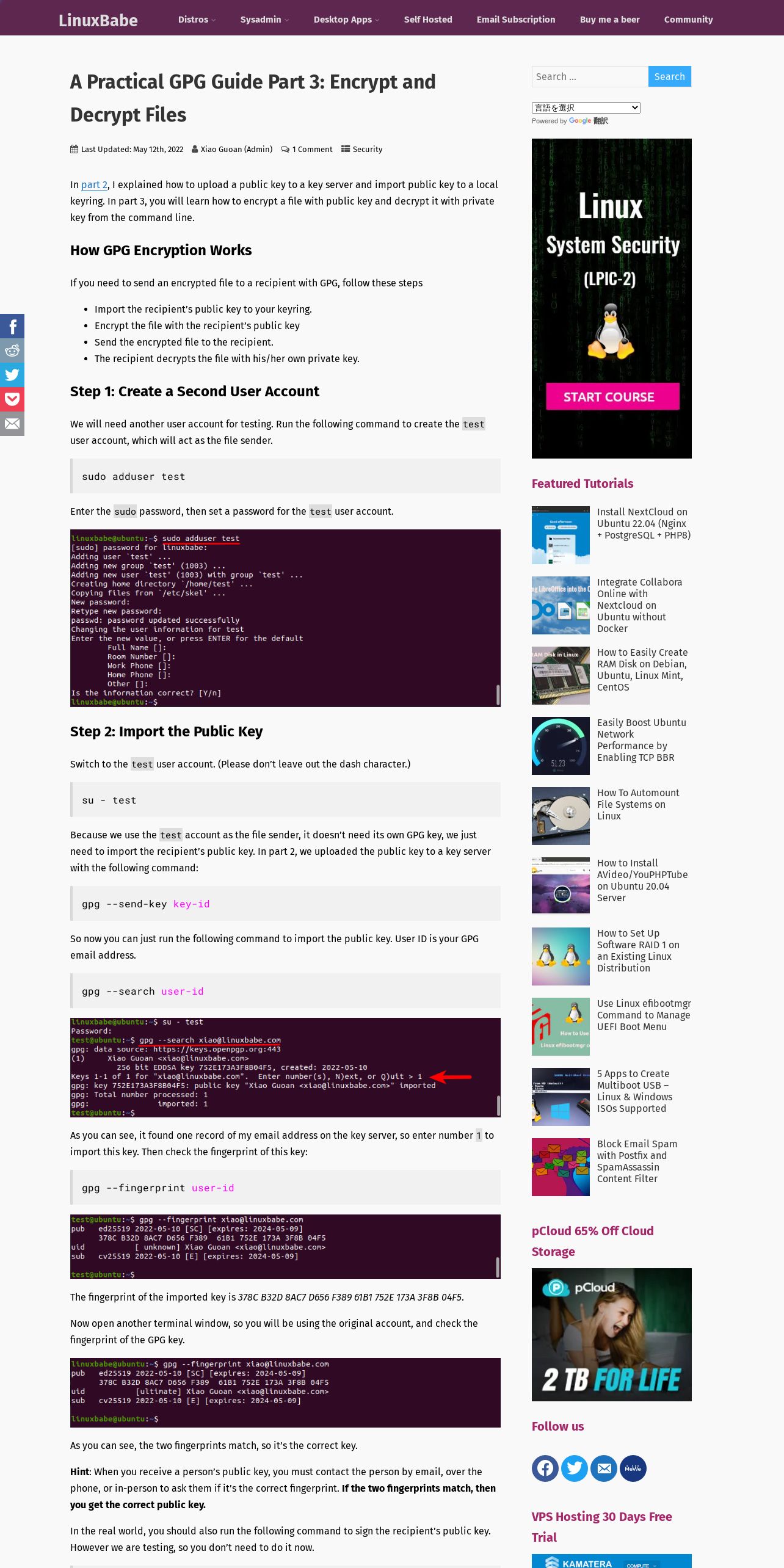The height and width of the screenshot is (1568, 784).
Task: Click the Featured Tutorials heading
Action: pyautogui.click(x=583, y=484)
